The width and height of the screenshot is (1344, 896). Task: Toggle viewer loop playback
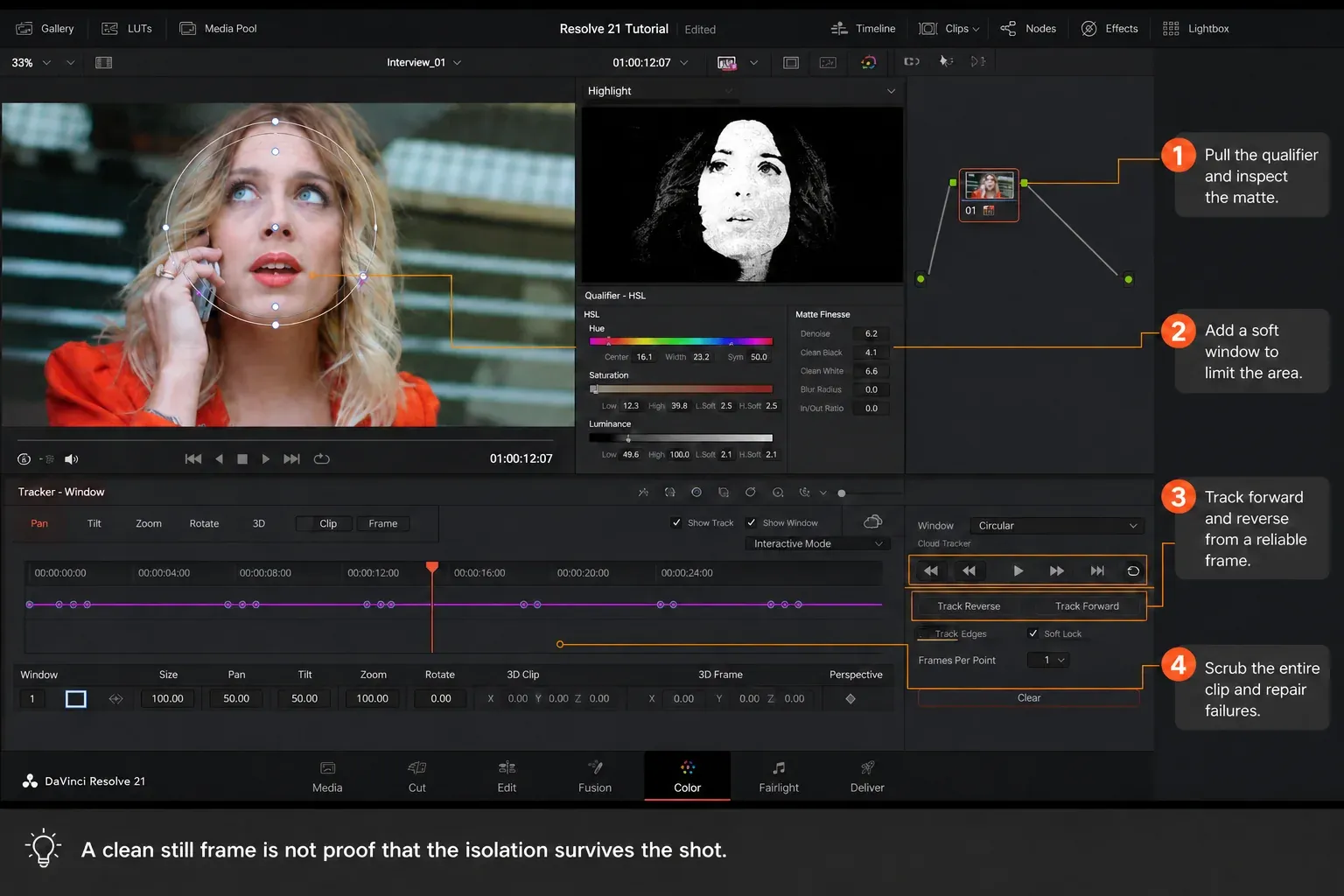point(322,458)
